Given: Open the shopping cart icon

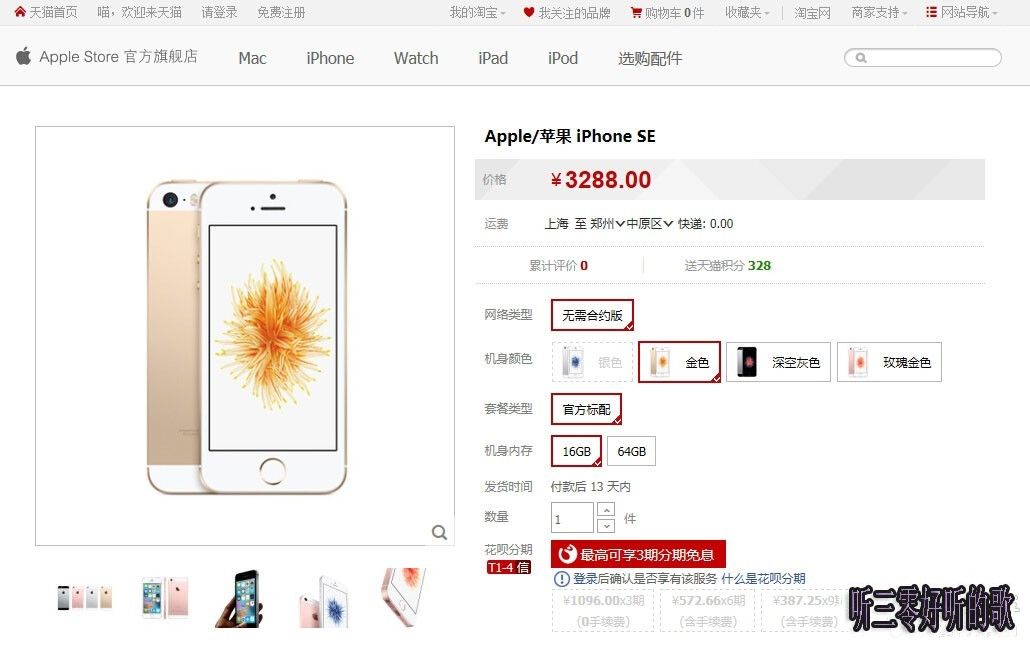Looking at the screenshot, I should 636,12.
